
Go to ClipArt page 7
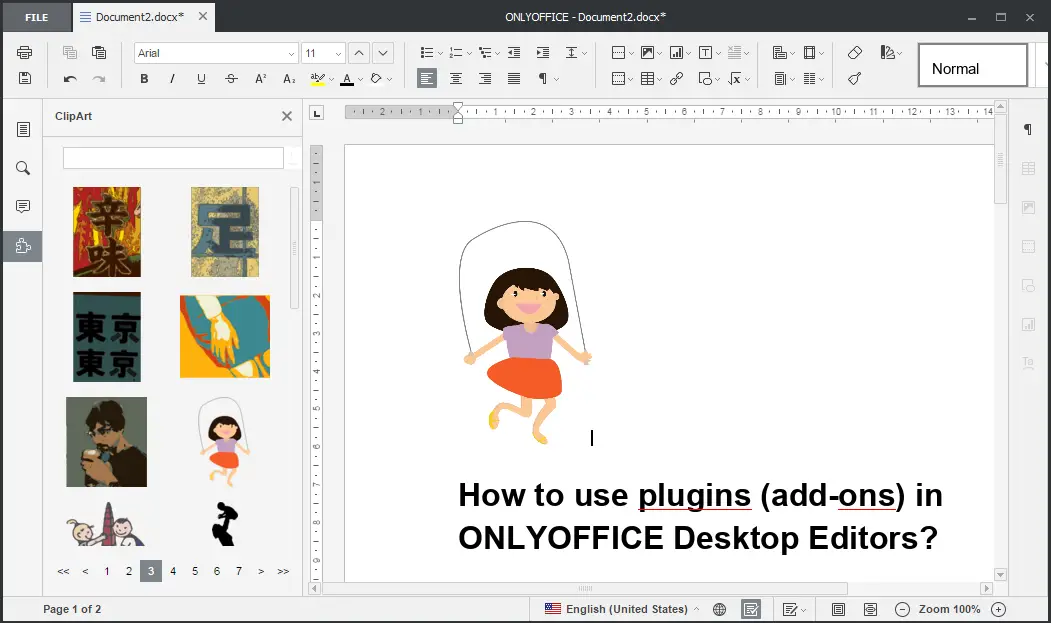click(x=239, y=571)
